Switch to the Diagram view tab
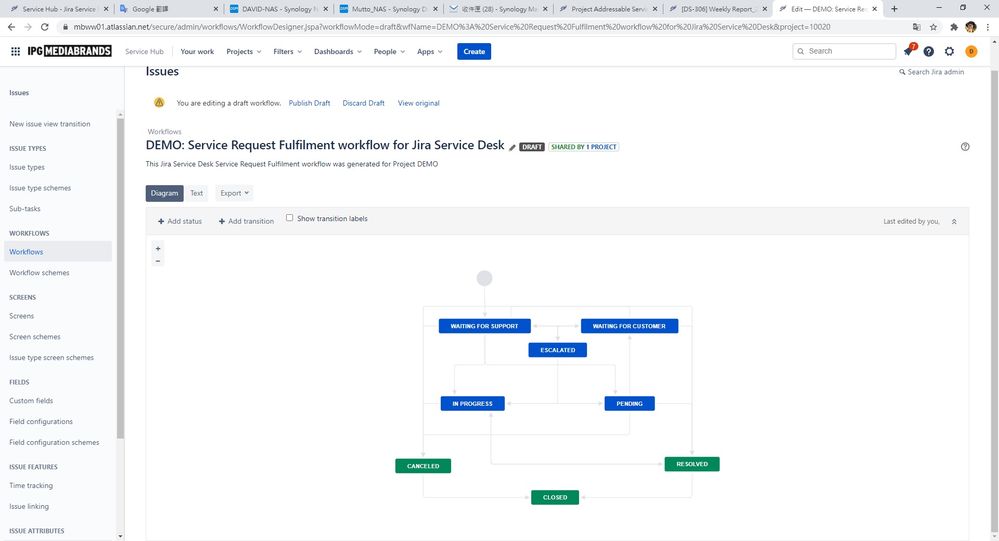Viewport: 999px width, 541px height. [x=164, y=193]
